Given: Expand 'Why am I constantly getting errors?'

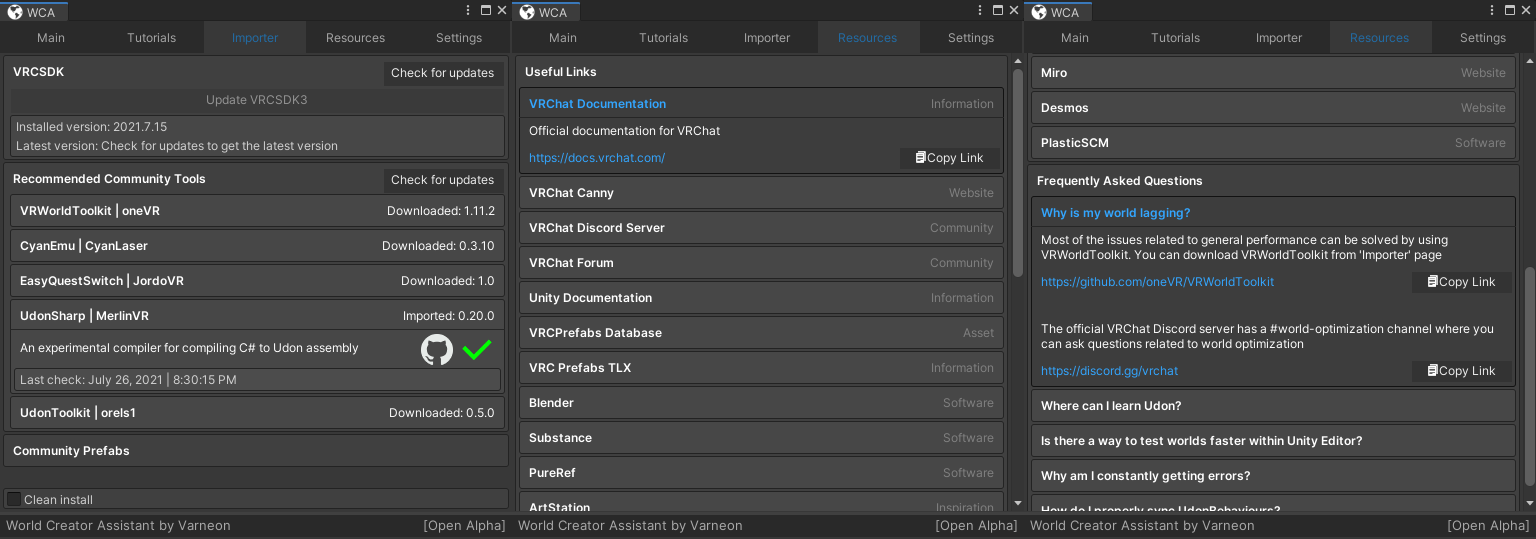Looking at the screenshot, I should pos(1273,476).
